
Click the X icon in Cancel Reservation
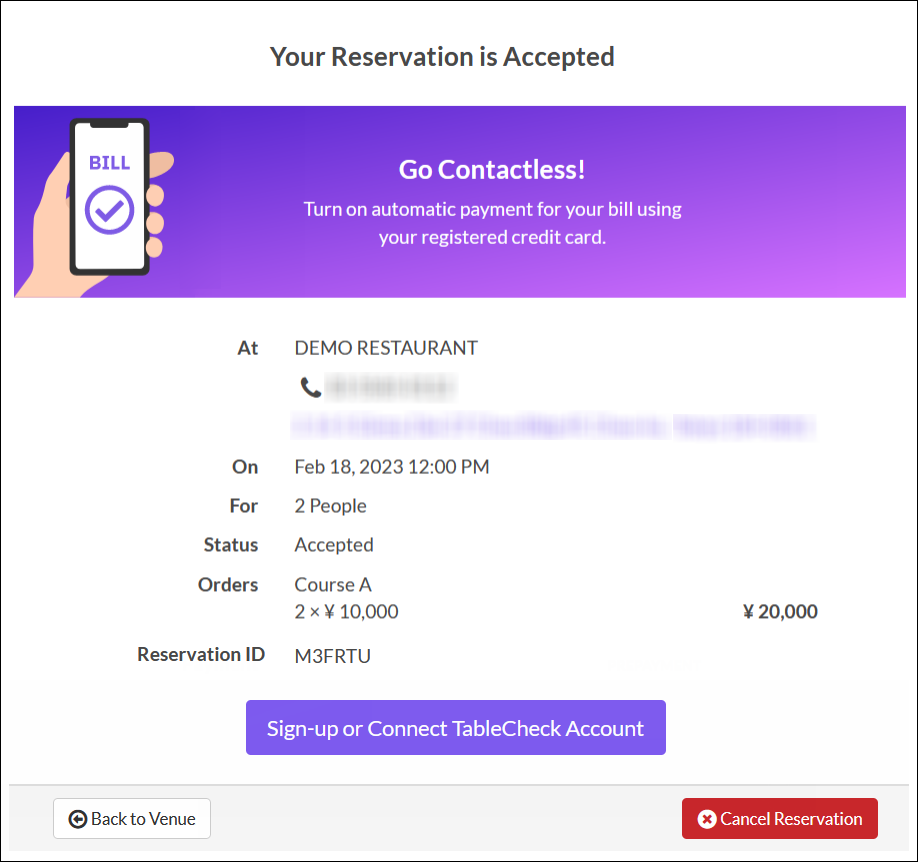pos(707,819)
